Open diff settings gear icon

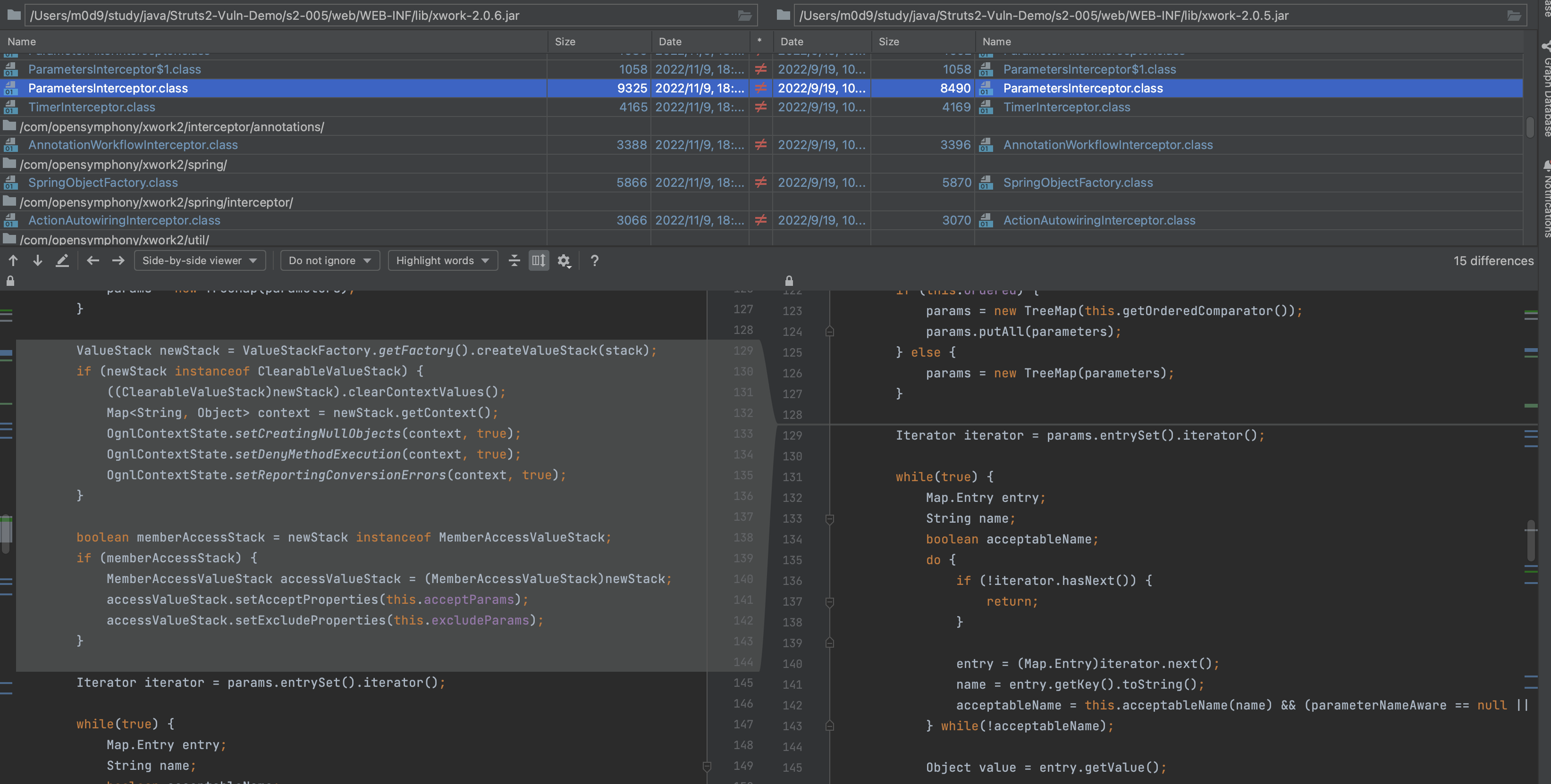point(564,260)
